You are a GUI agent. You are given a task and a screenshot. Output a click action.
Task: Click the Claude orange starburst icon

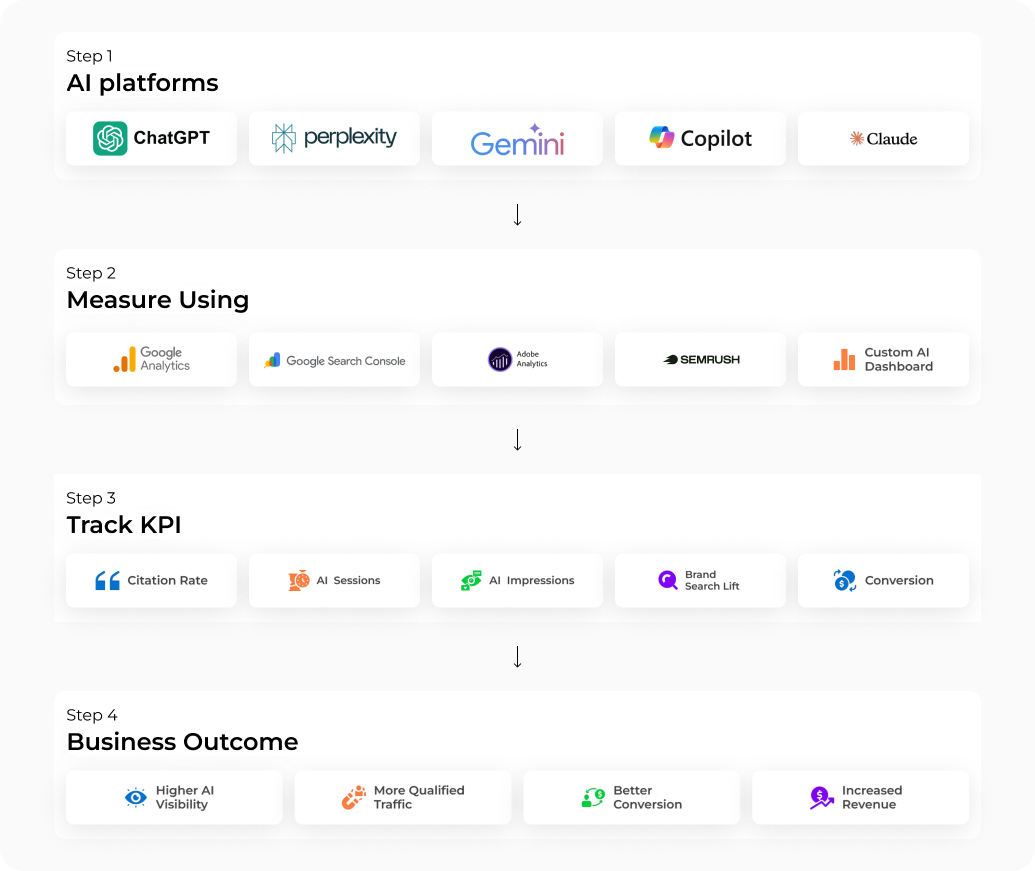click(x=857, y=139)
